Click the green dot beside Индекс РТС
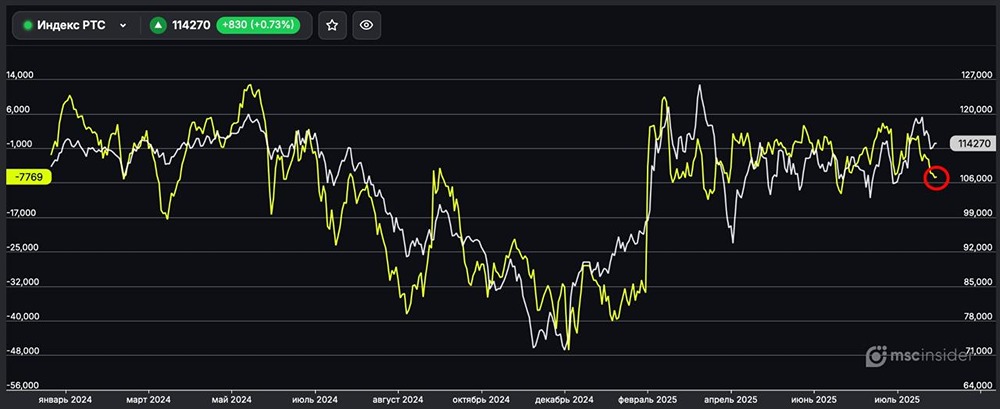1000x409 pixels. pos(28,25)
